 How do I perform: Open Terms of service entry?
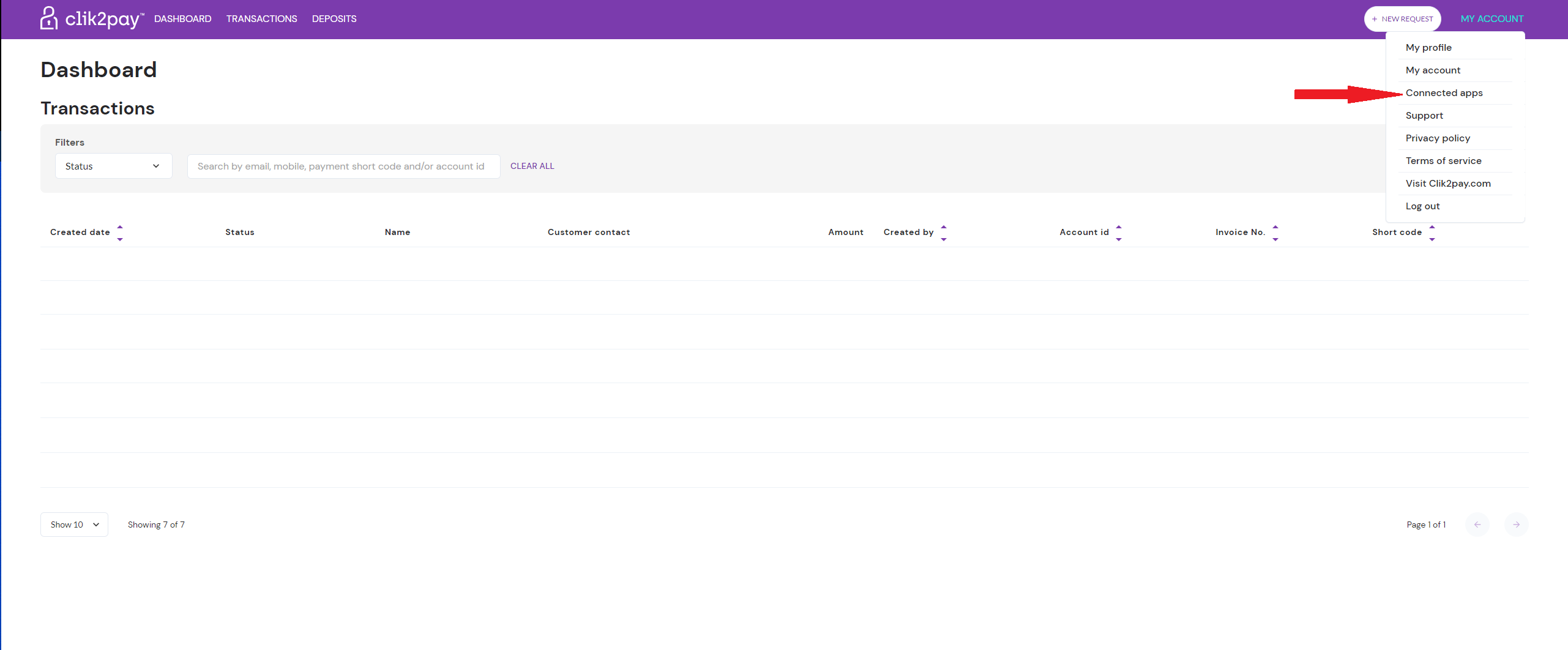click(x=1443, y=161)
